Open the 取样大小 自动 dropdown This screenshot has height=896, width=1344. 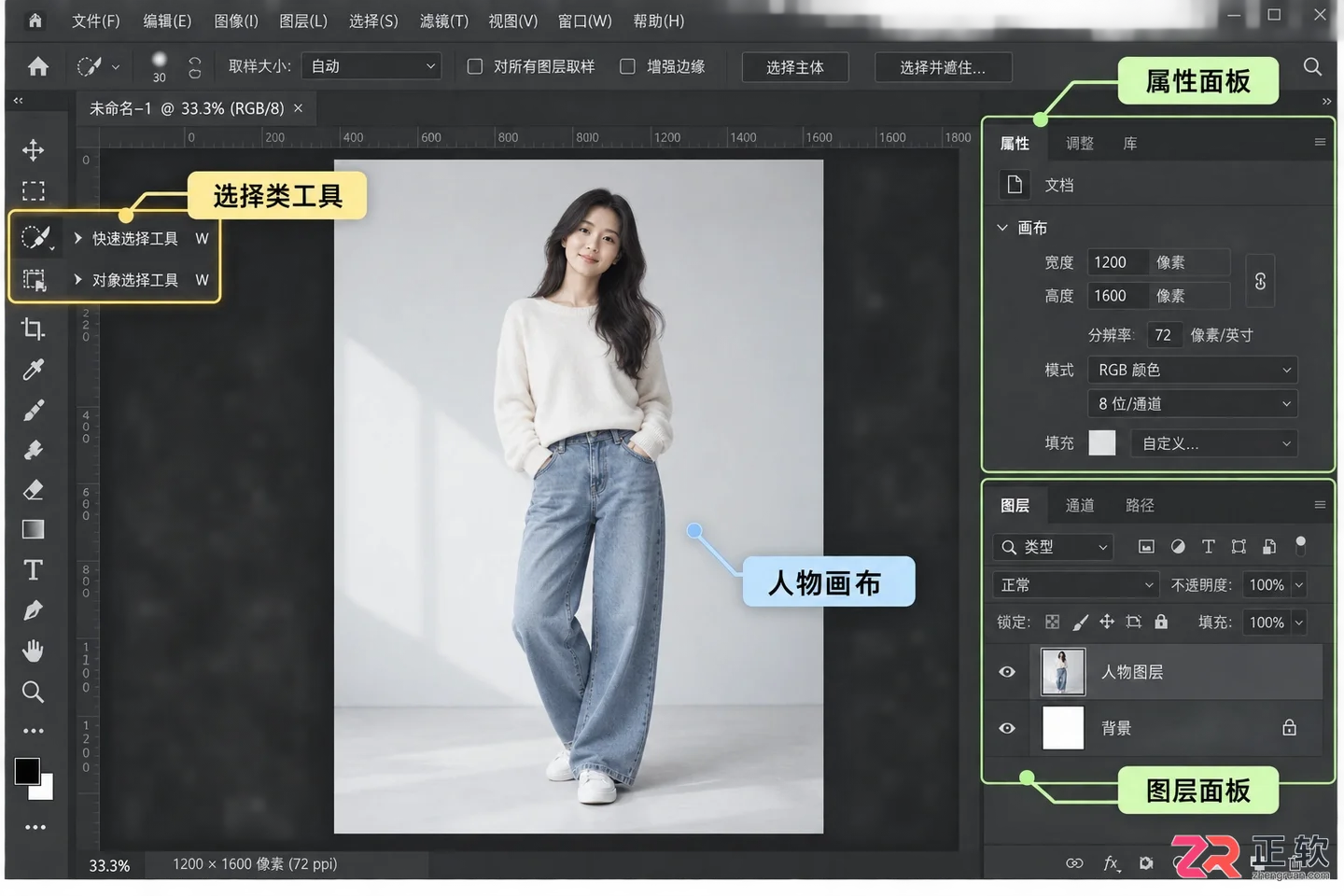[372, 66]
